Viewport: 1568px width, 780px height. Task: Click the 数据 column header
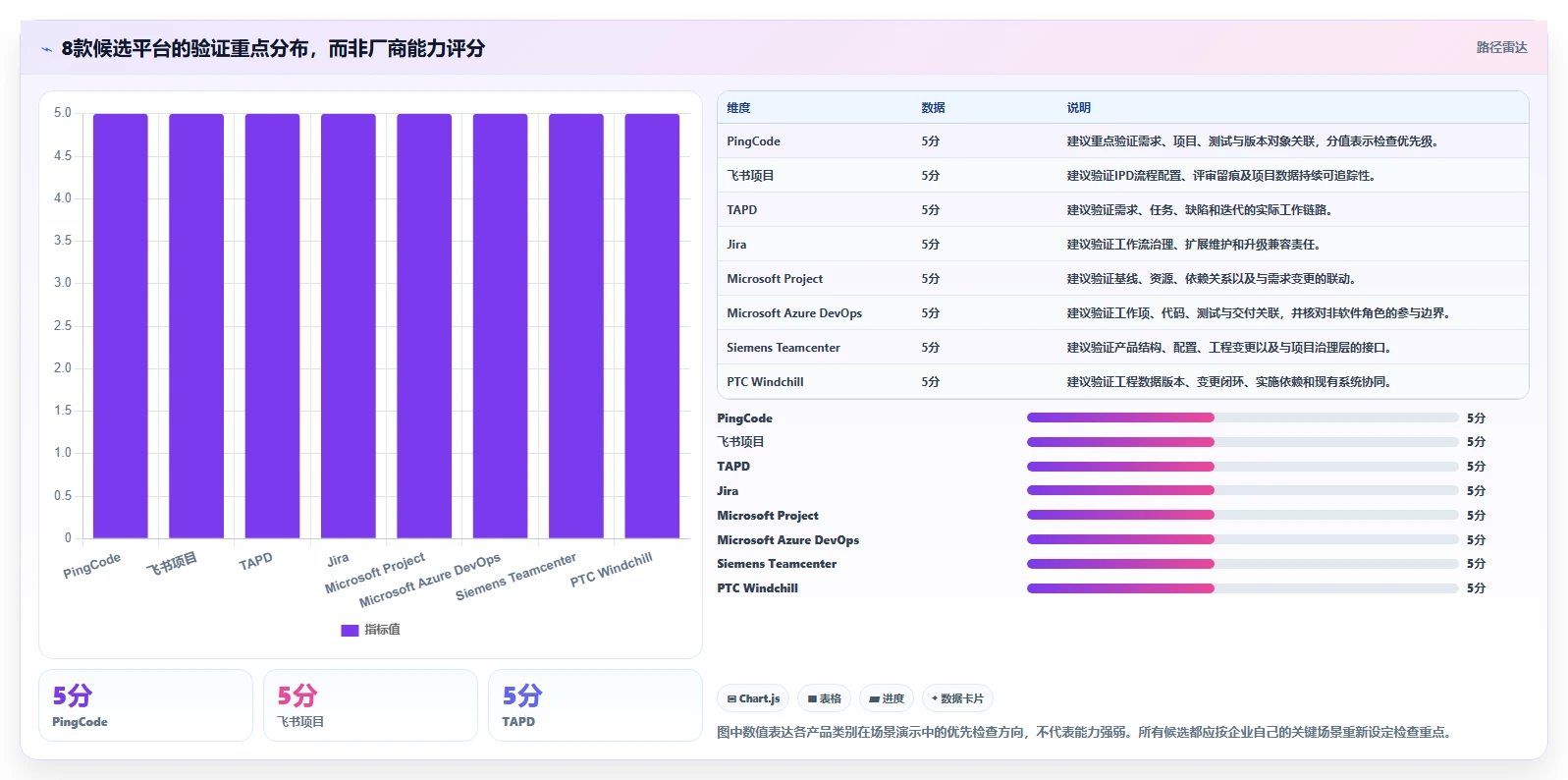tap(933, 108)
